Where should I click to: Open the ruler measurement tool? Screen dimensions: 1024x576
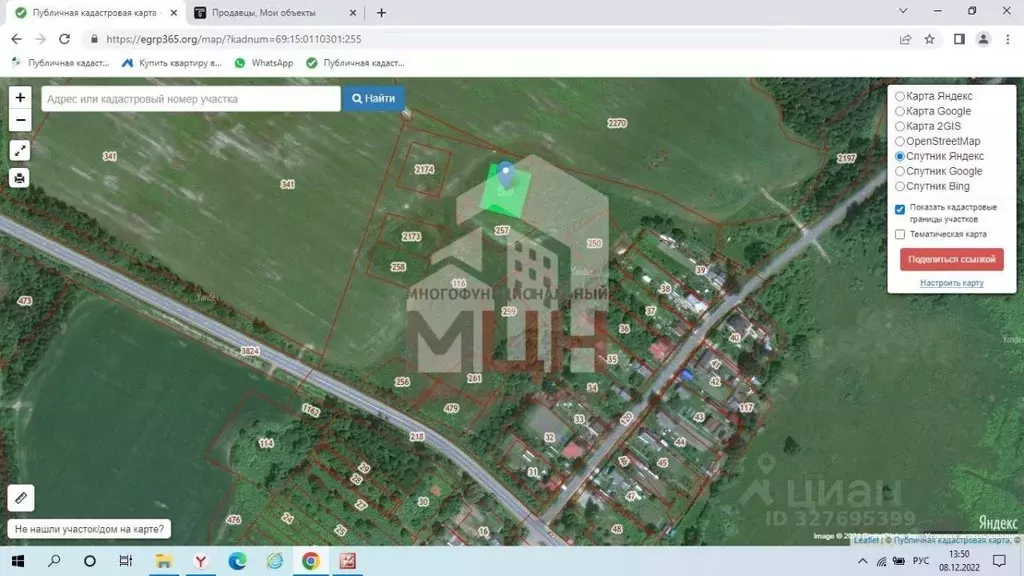(20, 497)
